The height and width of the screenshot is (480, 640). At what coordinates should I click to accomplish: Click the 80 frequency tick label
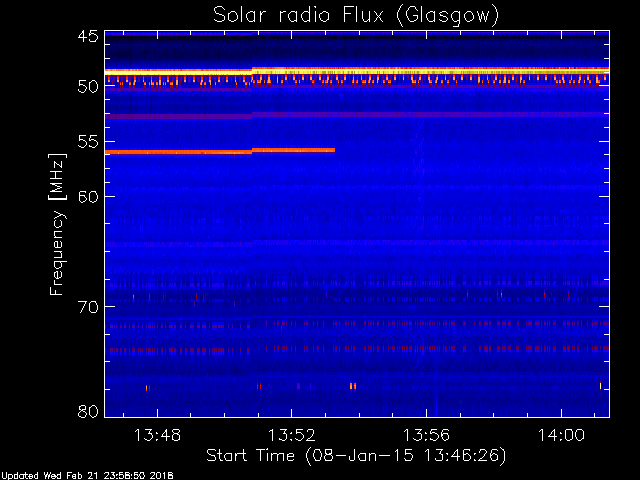88,411
